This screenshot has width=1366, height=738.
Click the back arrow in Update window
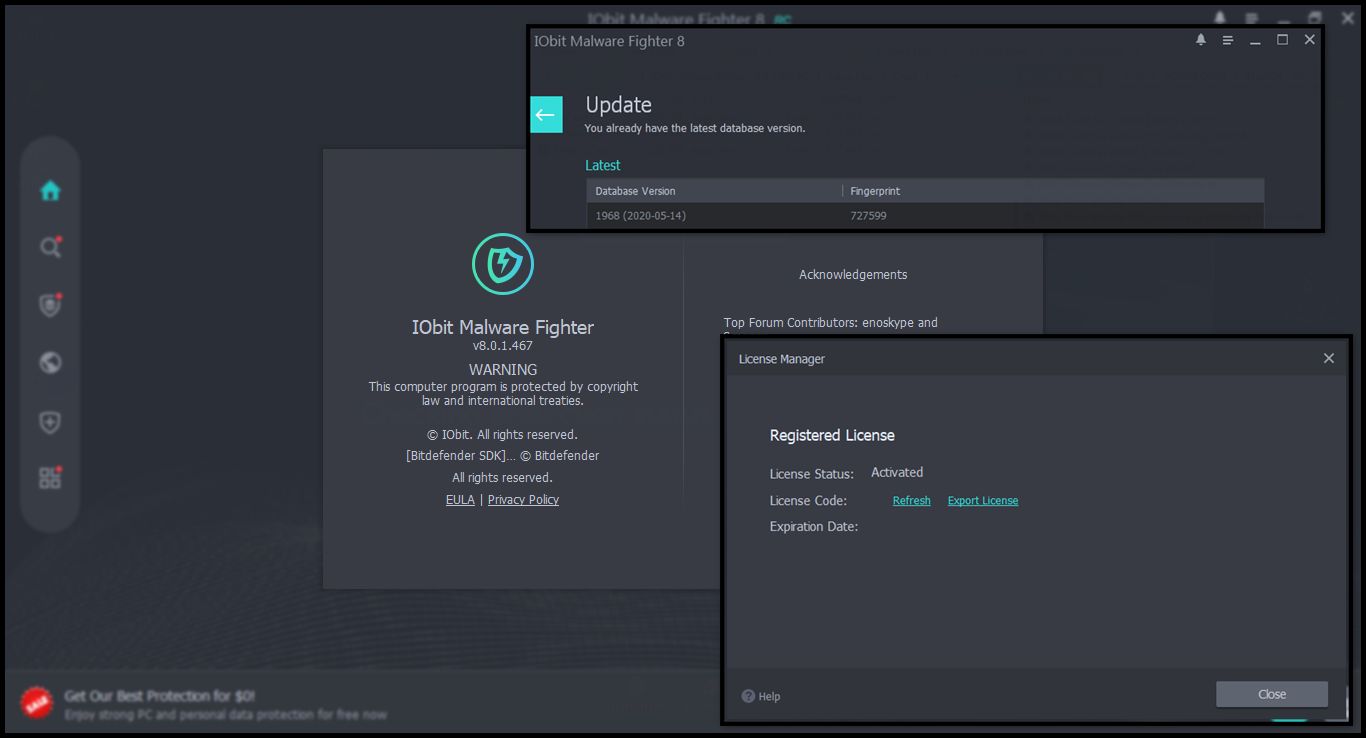tap(546, 115)
